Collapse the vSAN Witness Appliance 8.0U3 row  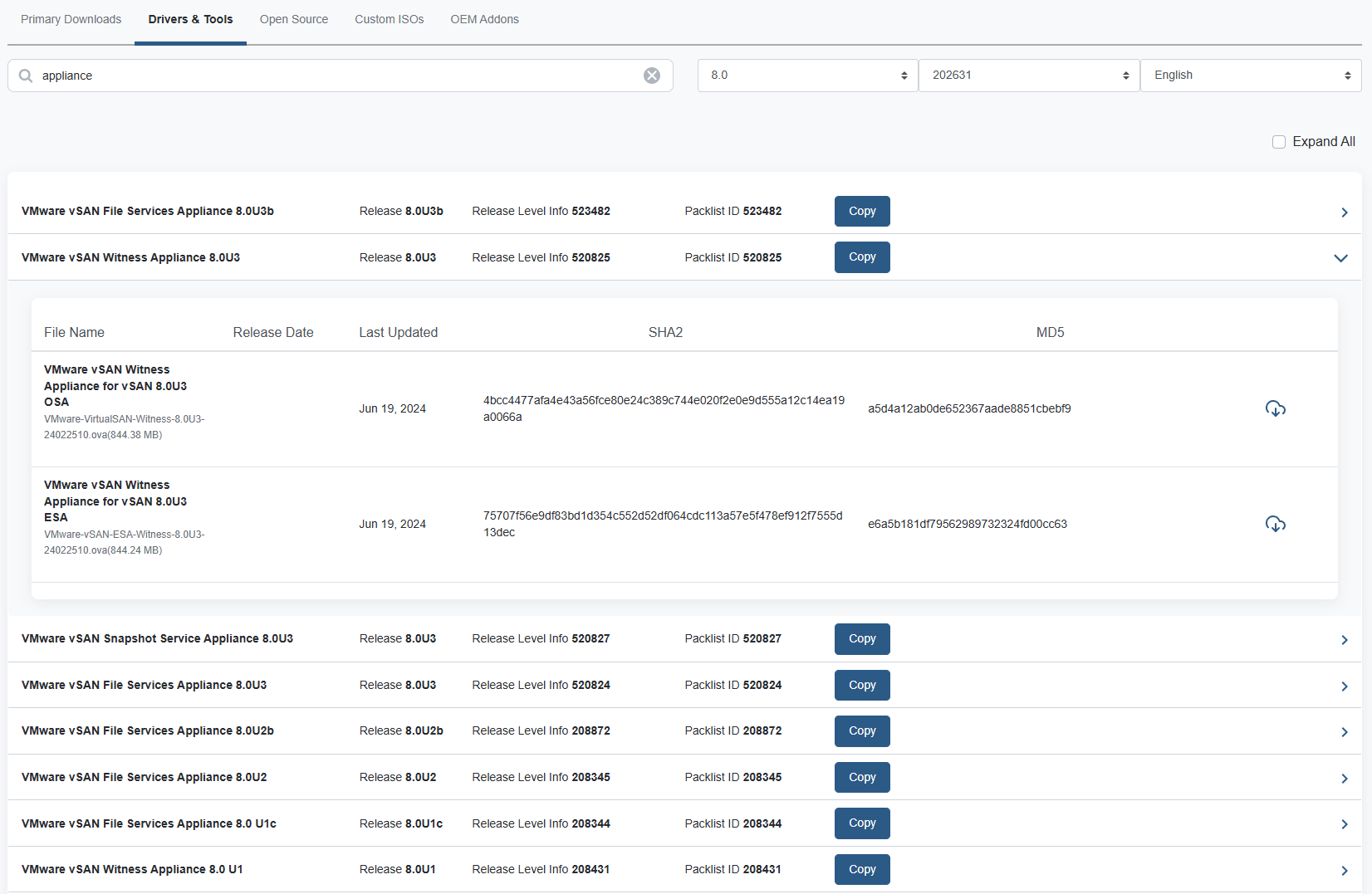click(x=1340, y=258)
